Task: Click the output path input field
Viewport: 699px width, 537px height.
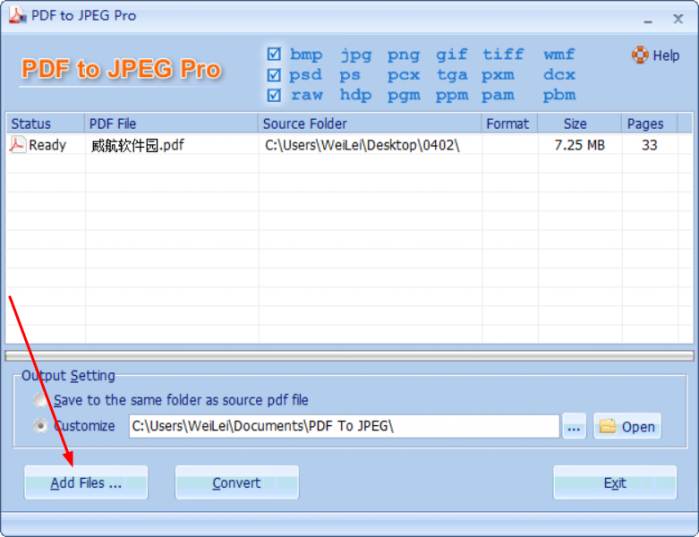Action: tap(344, 426)
